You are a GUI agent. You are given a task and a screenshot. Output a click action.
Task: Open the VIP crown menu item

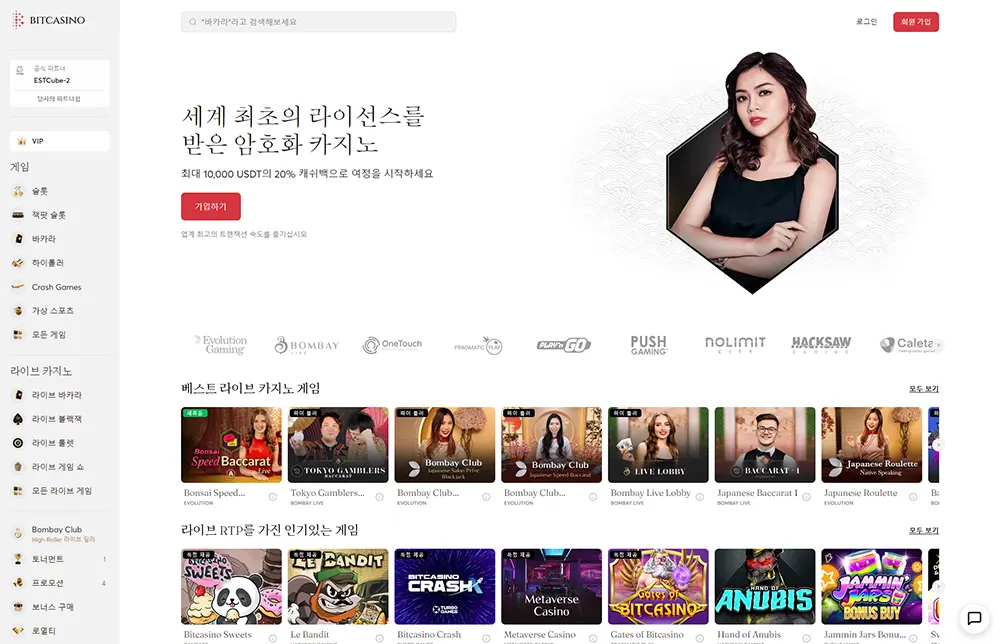tap(59, 141)
